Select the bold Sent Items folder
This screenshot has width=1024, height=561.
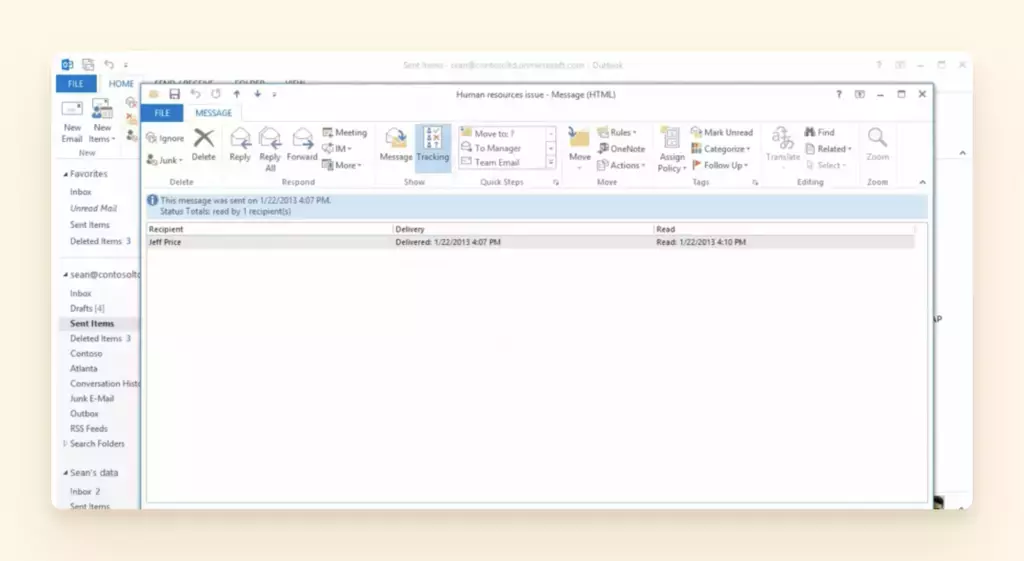[92, 323]
